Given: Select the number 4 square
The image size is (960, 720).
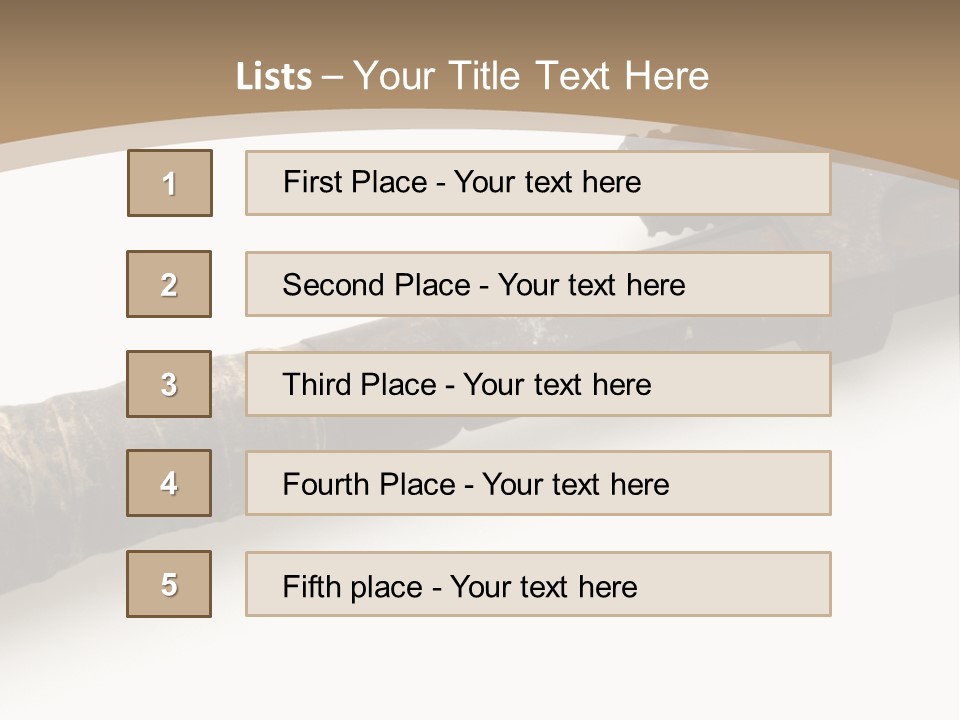Looking at the screenshot, I should [169, 483].
